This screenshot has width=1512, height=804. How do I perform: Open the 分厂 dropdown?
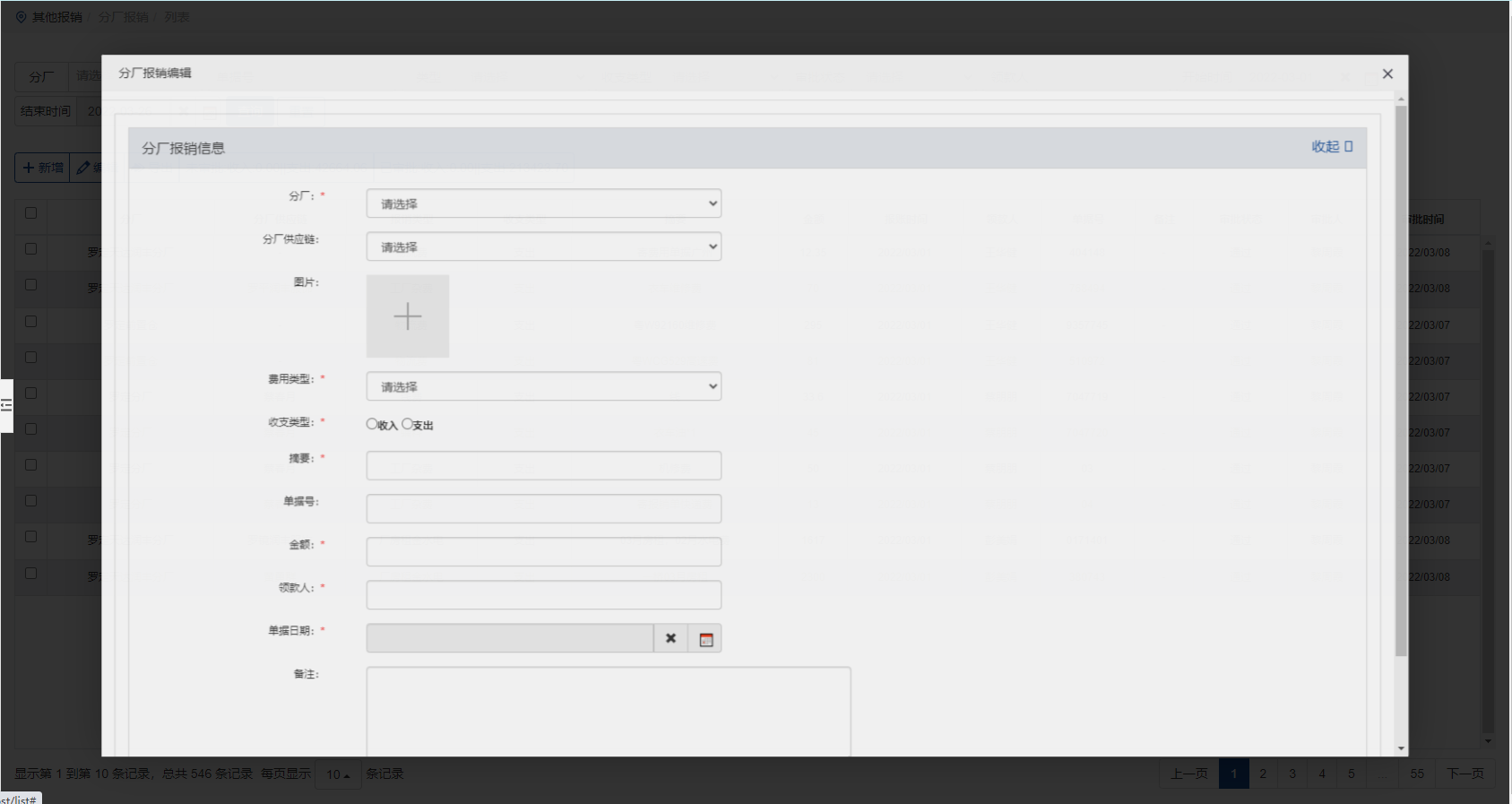click(x=543, y=203)
